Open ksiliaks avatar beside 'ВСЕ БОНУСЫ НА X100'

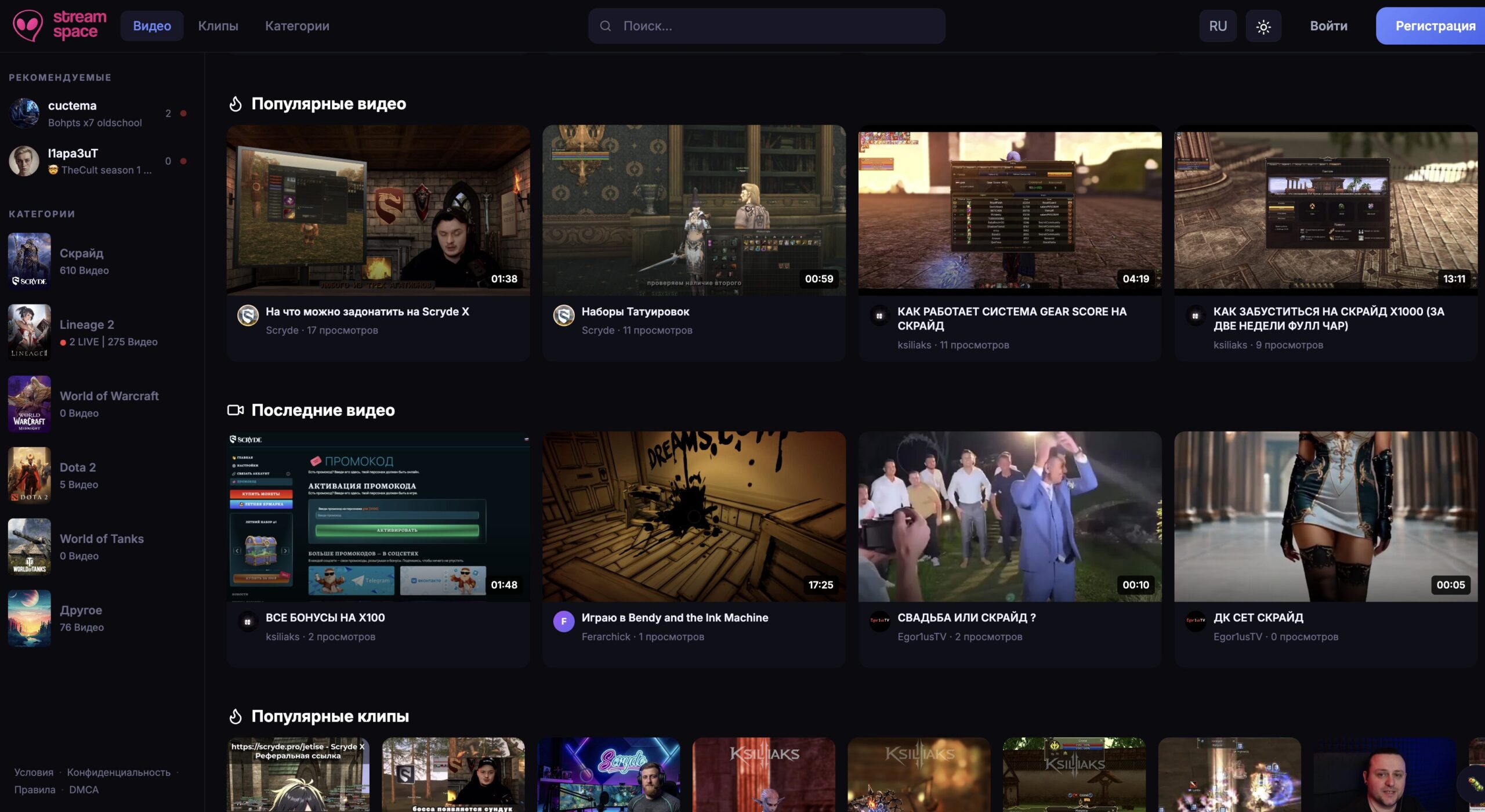coord(248,622)
